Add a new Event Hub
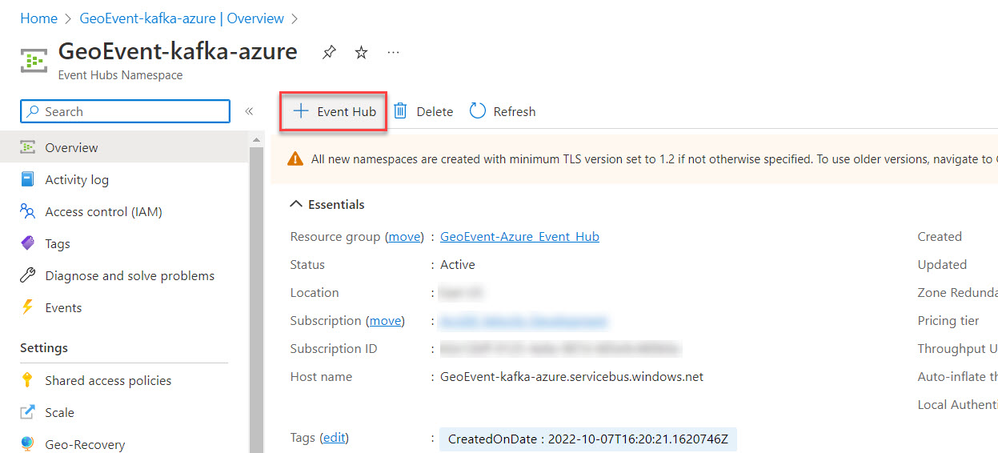Viewport: 998px width, 453px height. (334, 111)
